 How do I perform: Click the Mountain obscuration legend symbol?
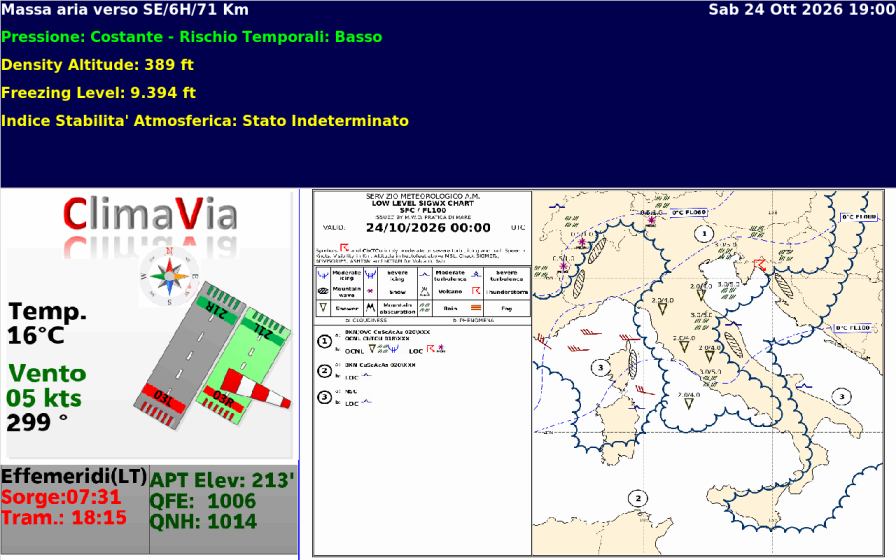pos(370,307)
